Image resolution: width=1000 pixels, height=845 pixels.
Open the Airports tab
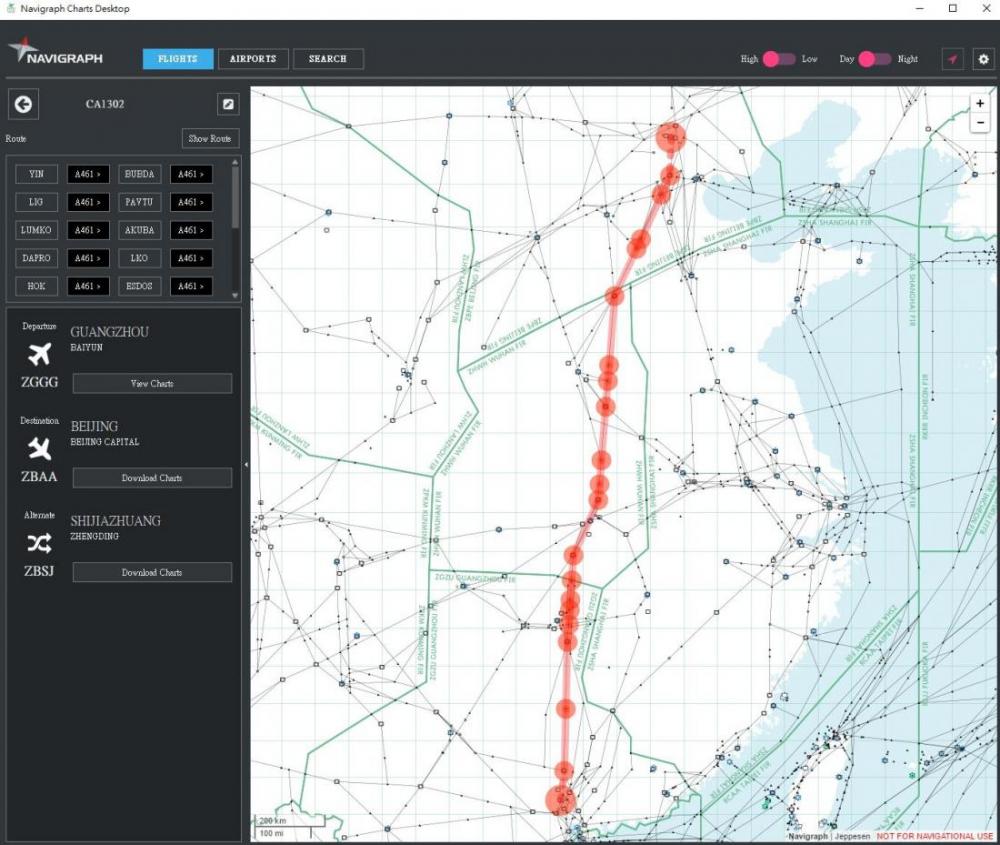click(253, 59)
